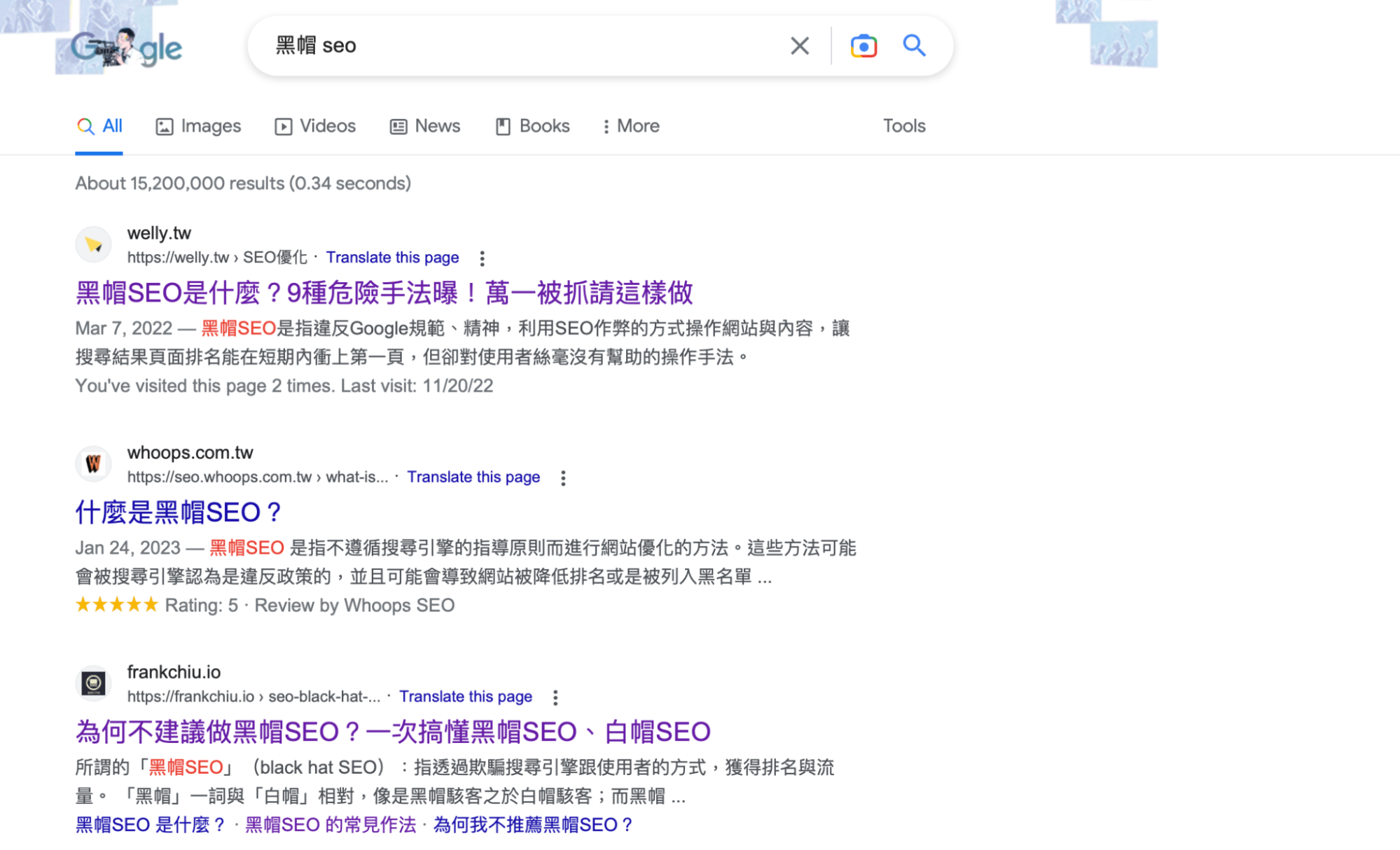Focus the search box containing 黑帽 seo
Viewport: 1400px width, 850px height.
tap(525, 46)
